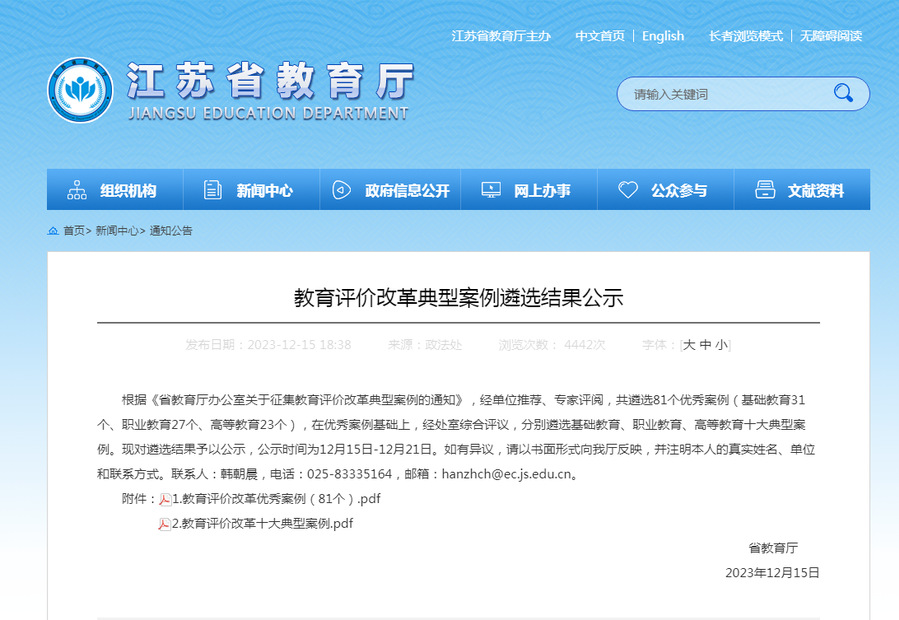Set font size to 大 (large)
899x620 pixels.
pyautogui.click(x=689, y=345)
